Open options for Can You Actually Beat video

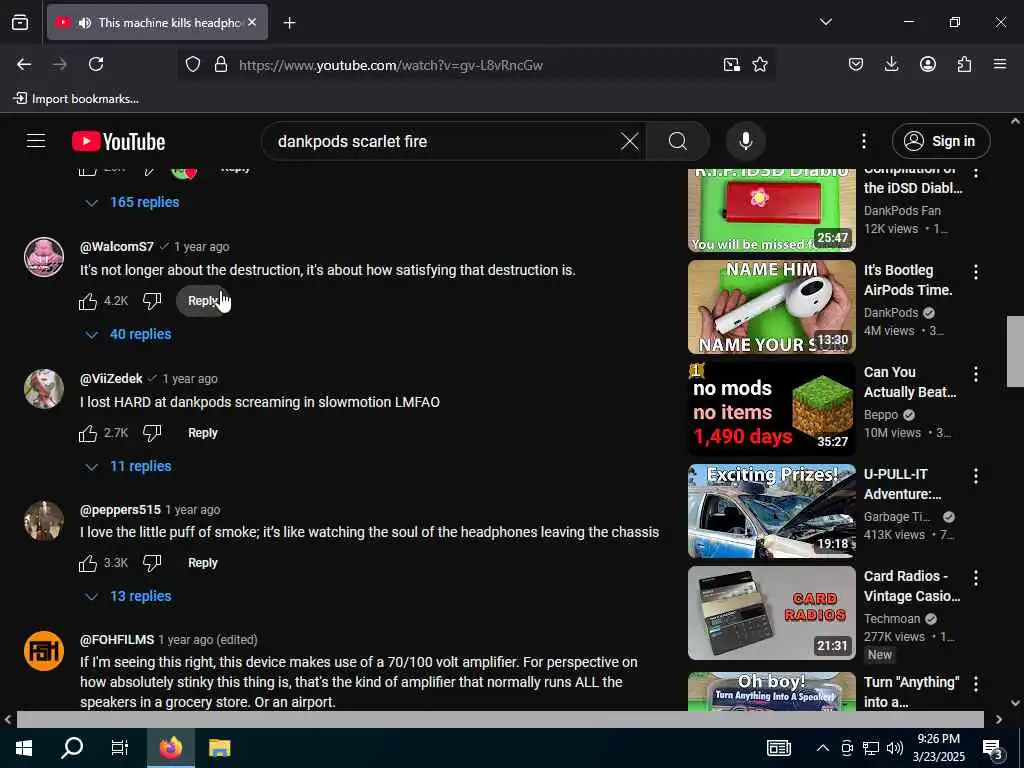[976, 374]
